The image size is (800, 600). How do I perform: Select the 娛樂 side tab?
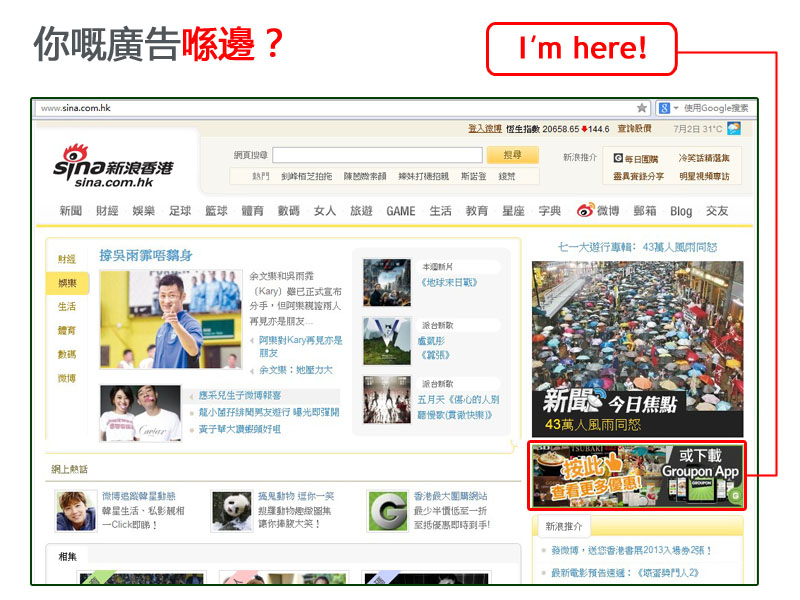click(67, 283)
